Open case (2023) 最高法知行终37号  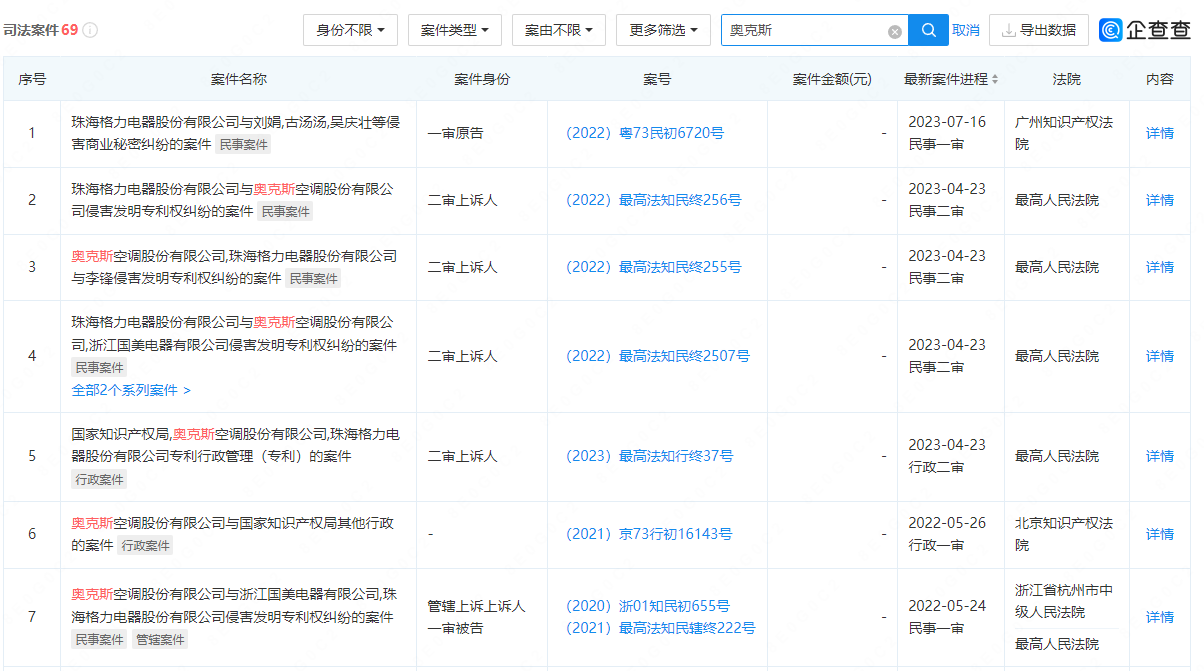(649, 456)
